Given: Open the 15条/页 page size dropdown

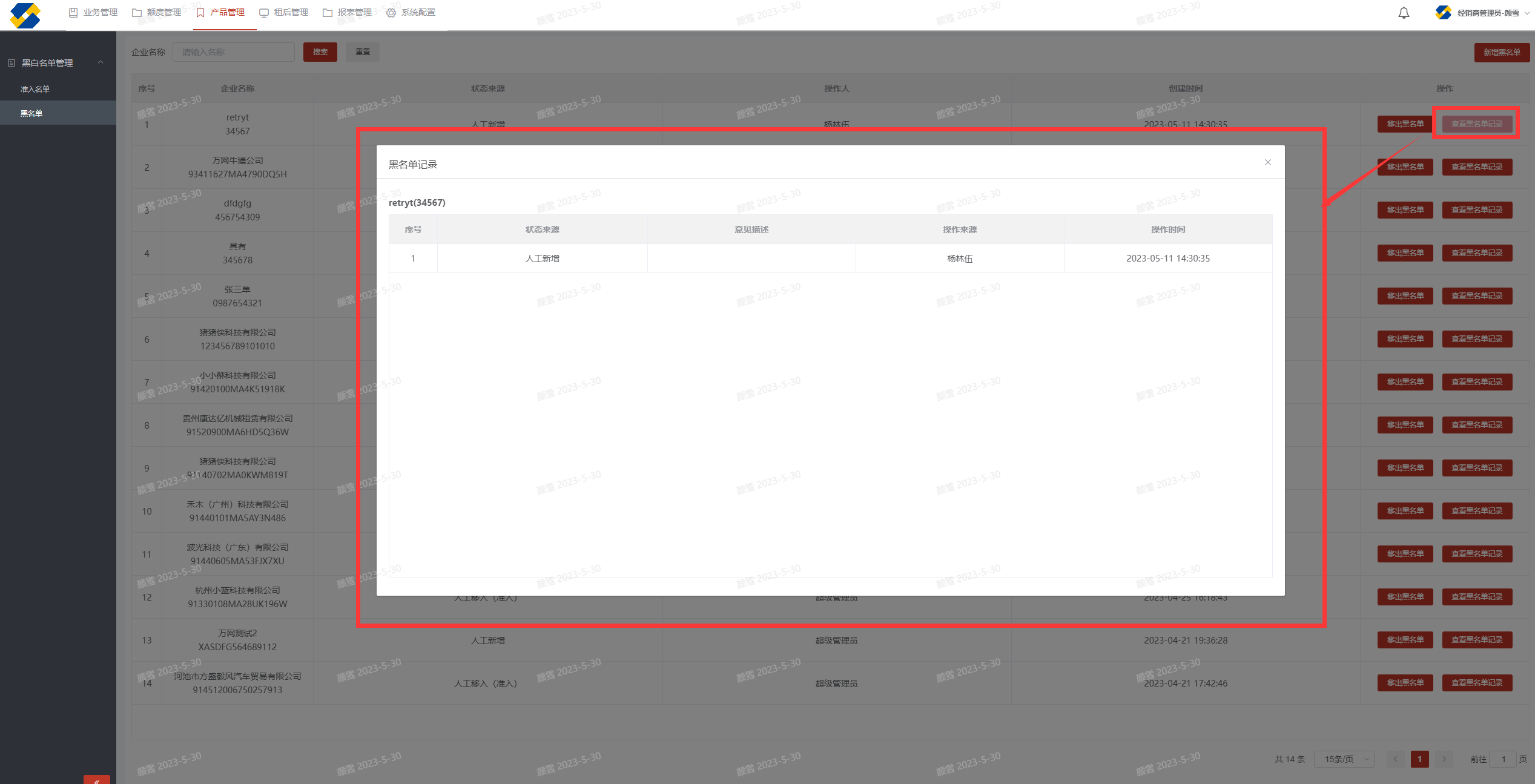Looking at the screenshot, I should [1344, 759].
